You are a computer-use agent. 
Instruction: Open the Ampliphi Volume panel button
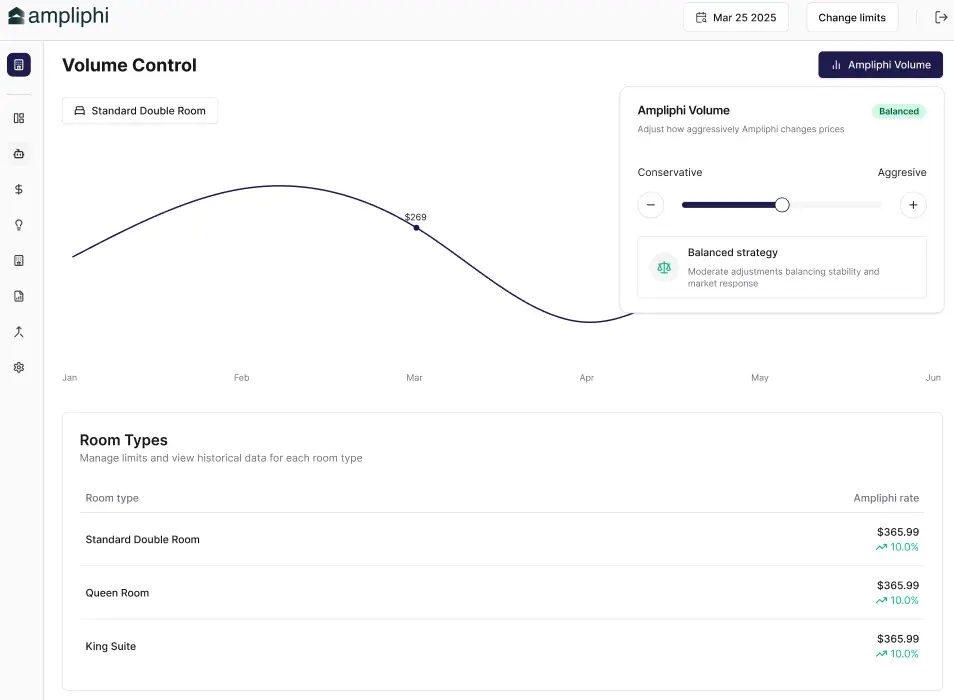click(880, 64)
